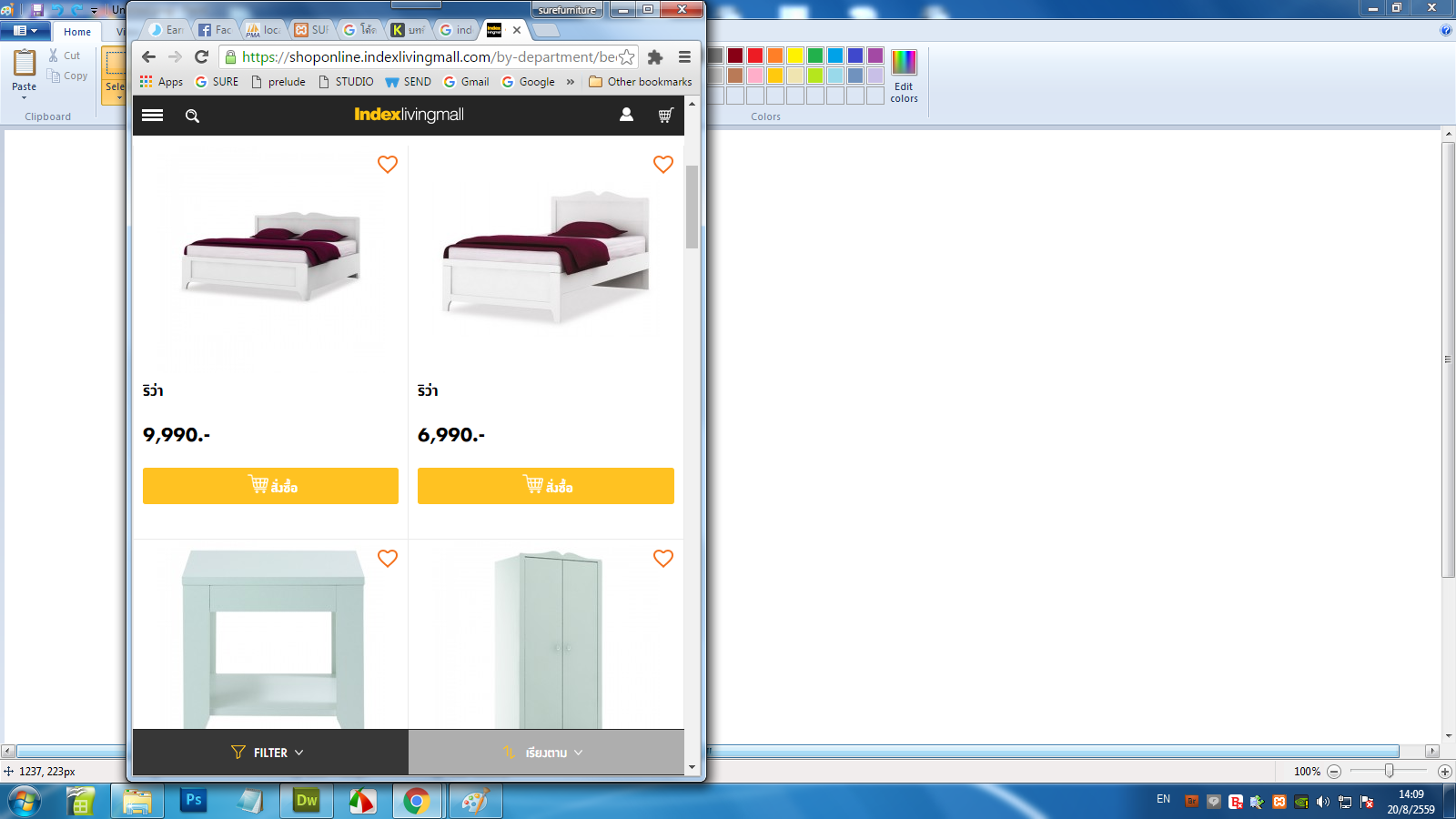Add the 9,990.- bed to wishlist

pyautogui.click(x=388, y=165)
